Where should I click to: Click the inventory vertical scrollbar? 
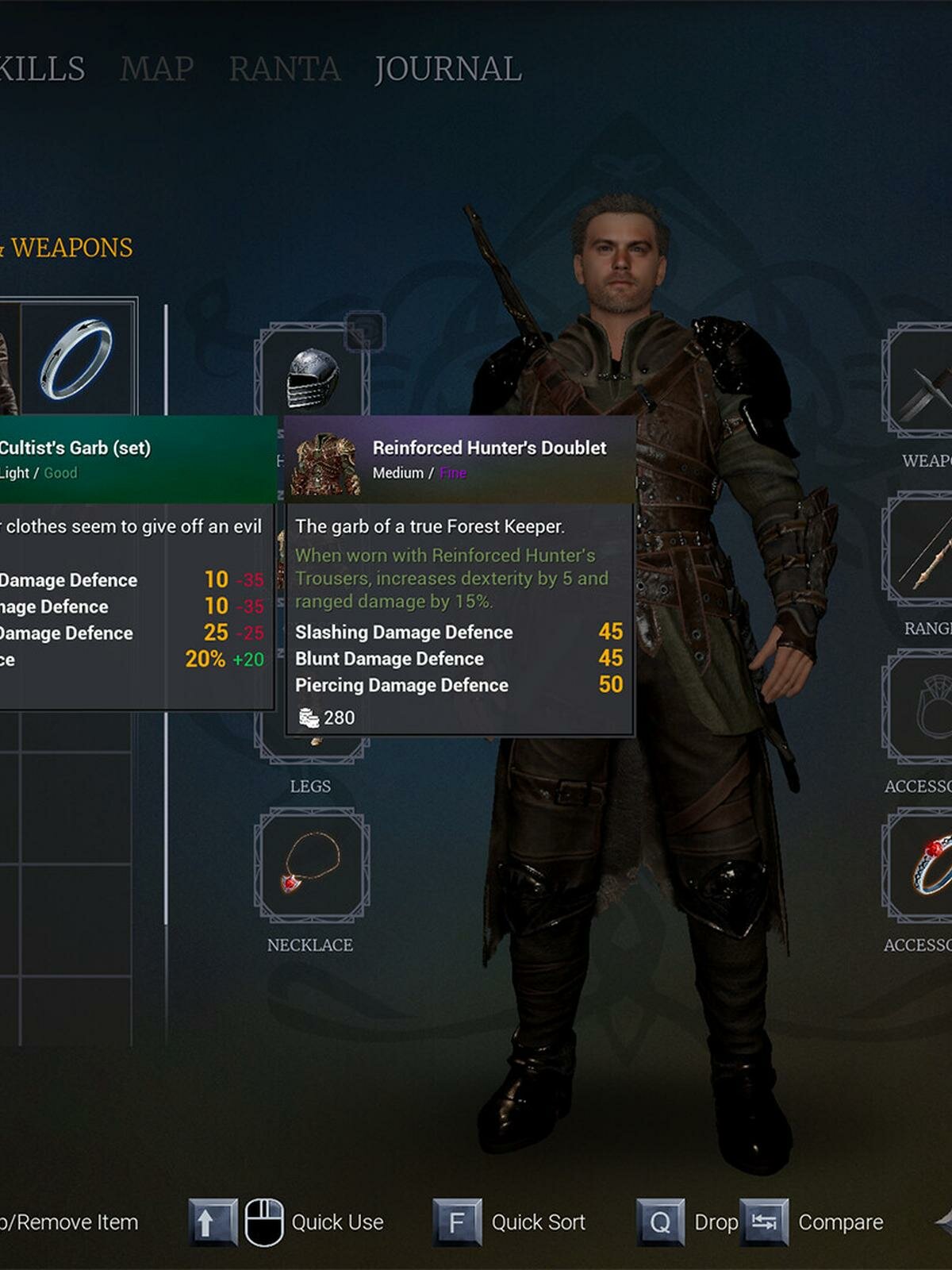pyautogui.click(x=166, y=614)
